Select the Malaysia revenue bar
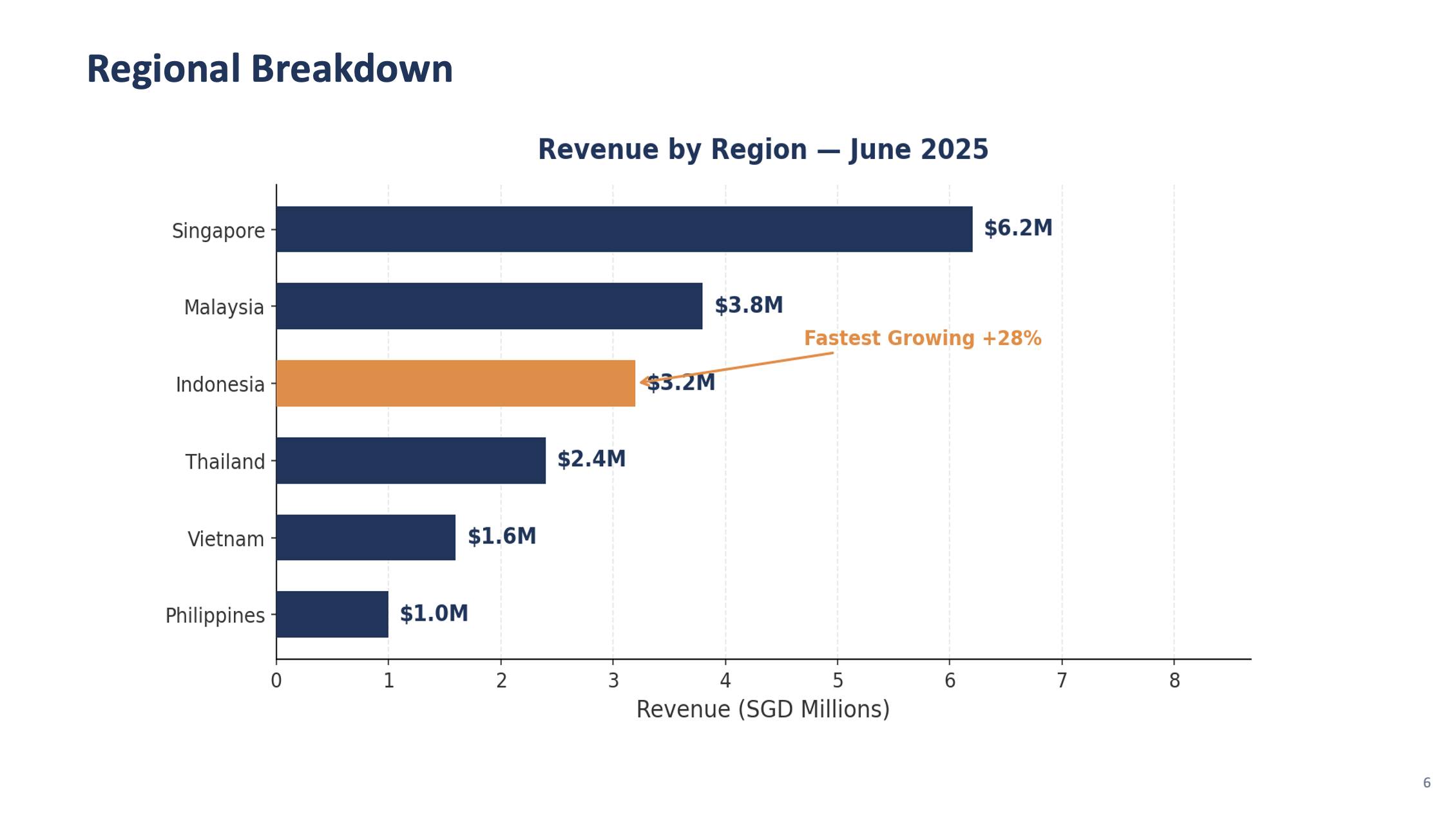The width and height of the screenshot is (1456, 819). coord(490,307)
